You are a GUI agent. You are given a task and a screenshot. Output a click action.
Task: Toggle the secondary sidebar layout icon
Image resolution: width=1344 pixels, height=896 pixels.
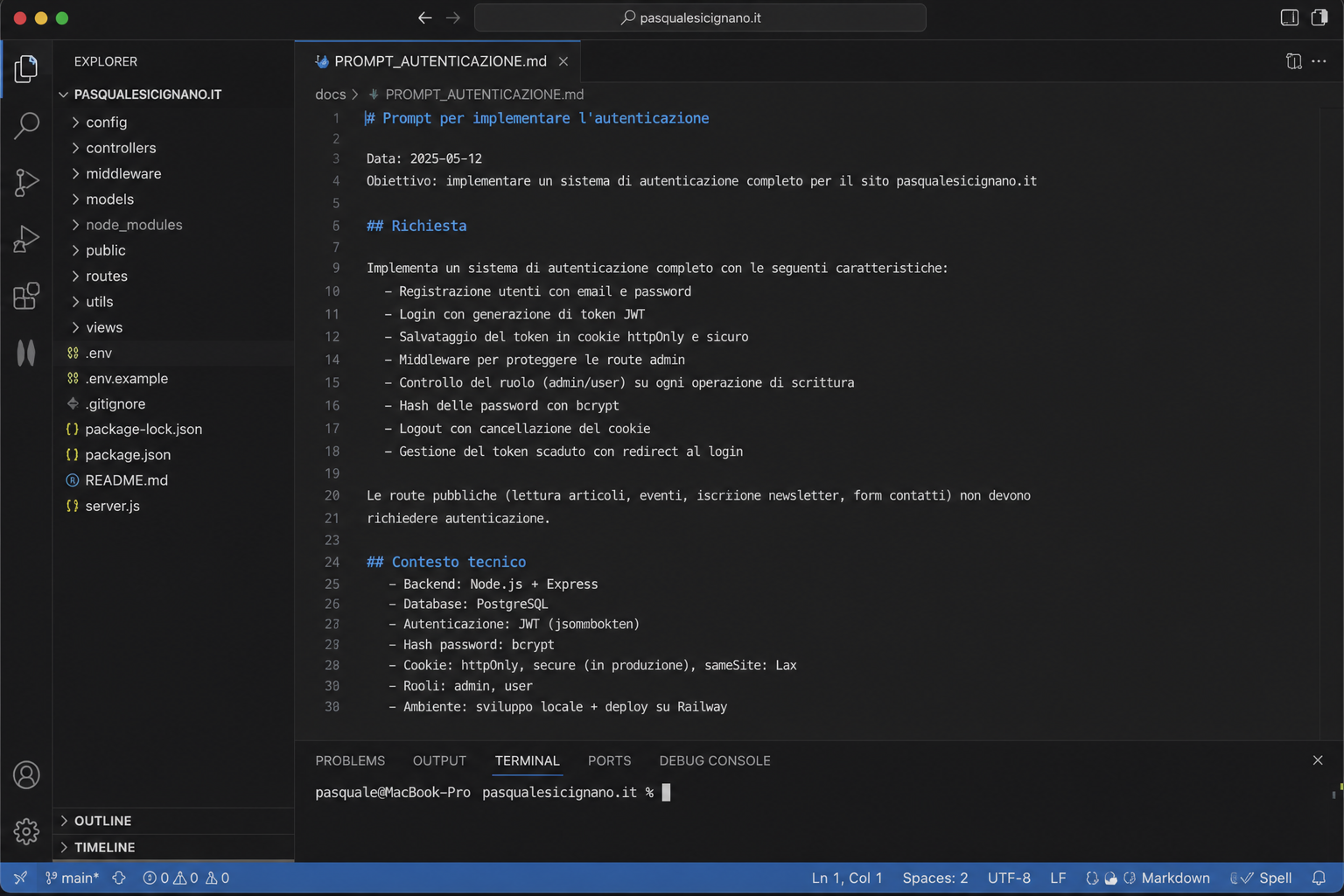click(x=1319, y=17)
